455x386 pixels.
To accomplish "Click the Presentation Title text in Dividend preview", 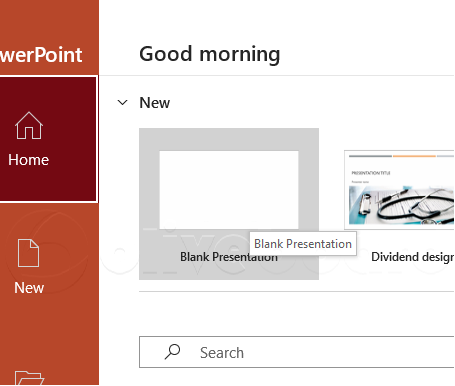I will coord(371,173).
